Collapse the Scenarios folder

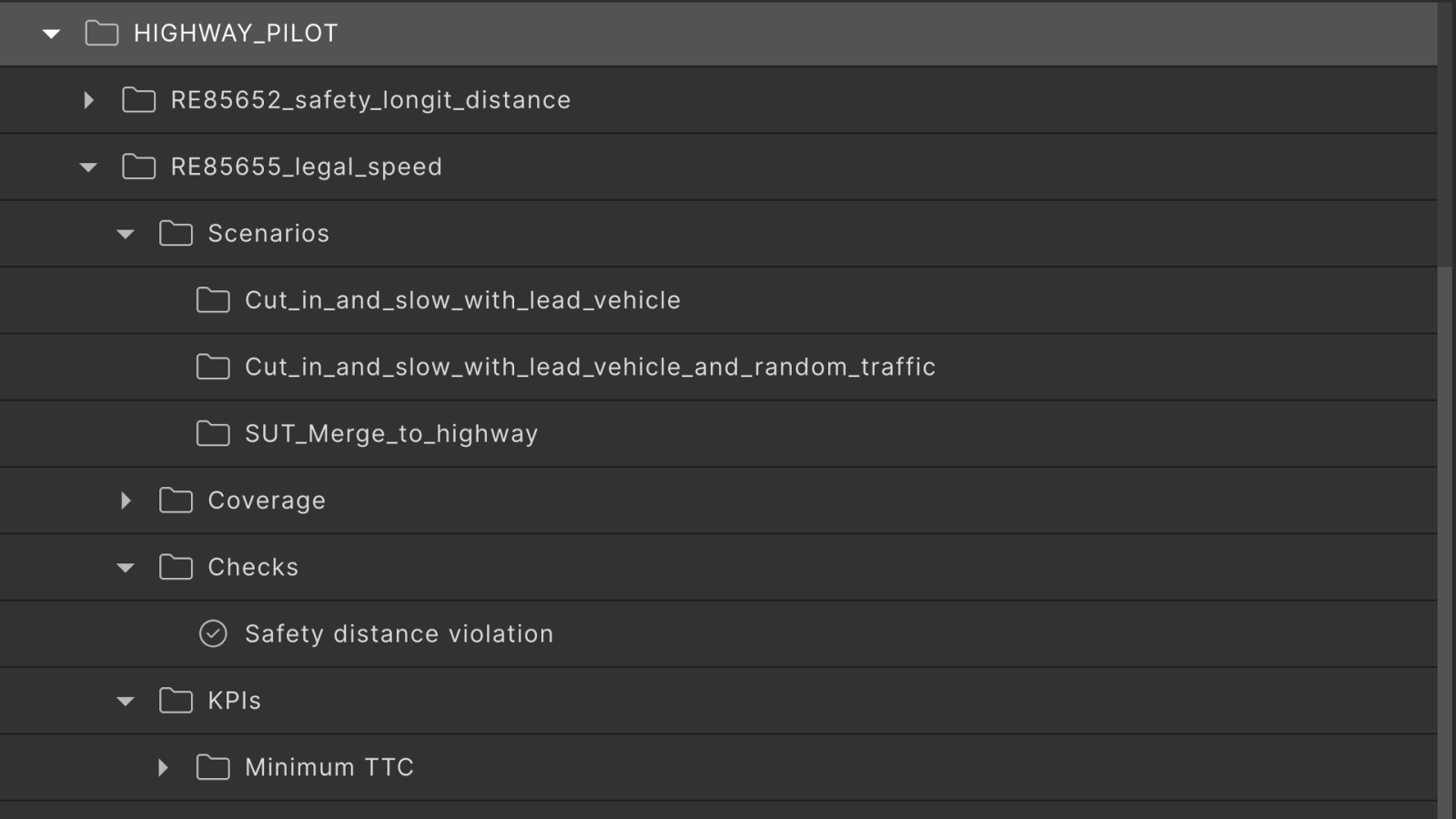tap(126, 234)
